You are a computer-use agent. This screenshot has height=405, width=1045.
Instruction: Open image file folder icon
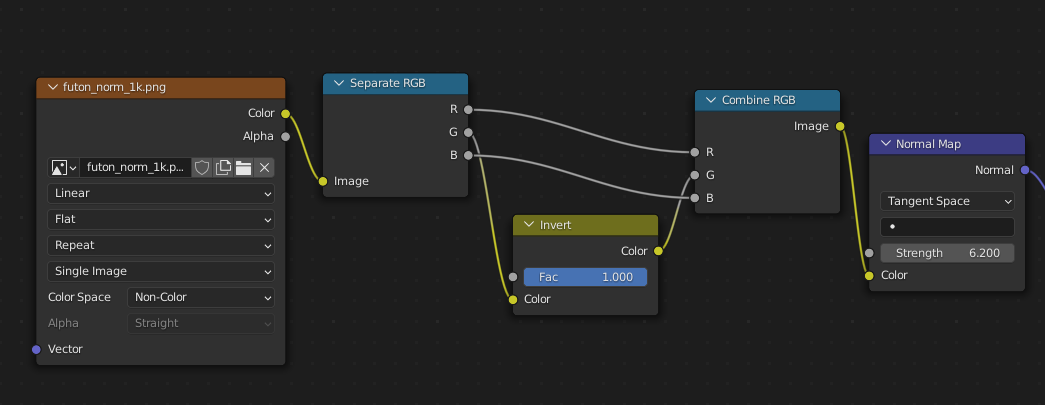[243, 168]
